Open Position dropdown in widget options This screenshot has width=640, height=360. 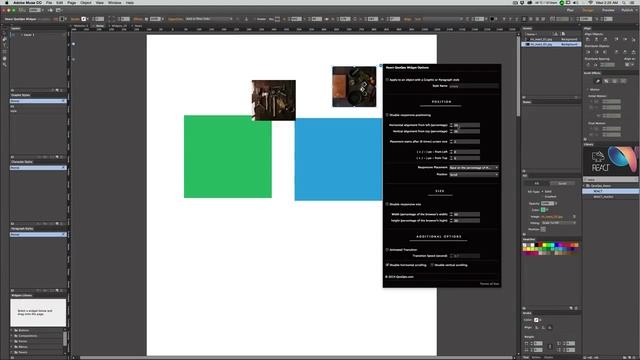point(473,175)
